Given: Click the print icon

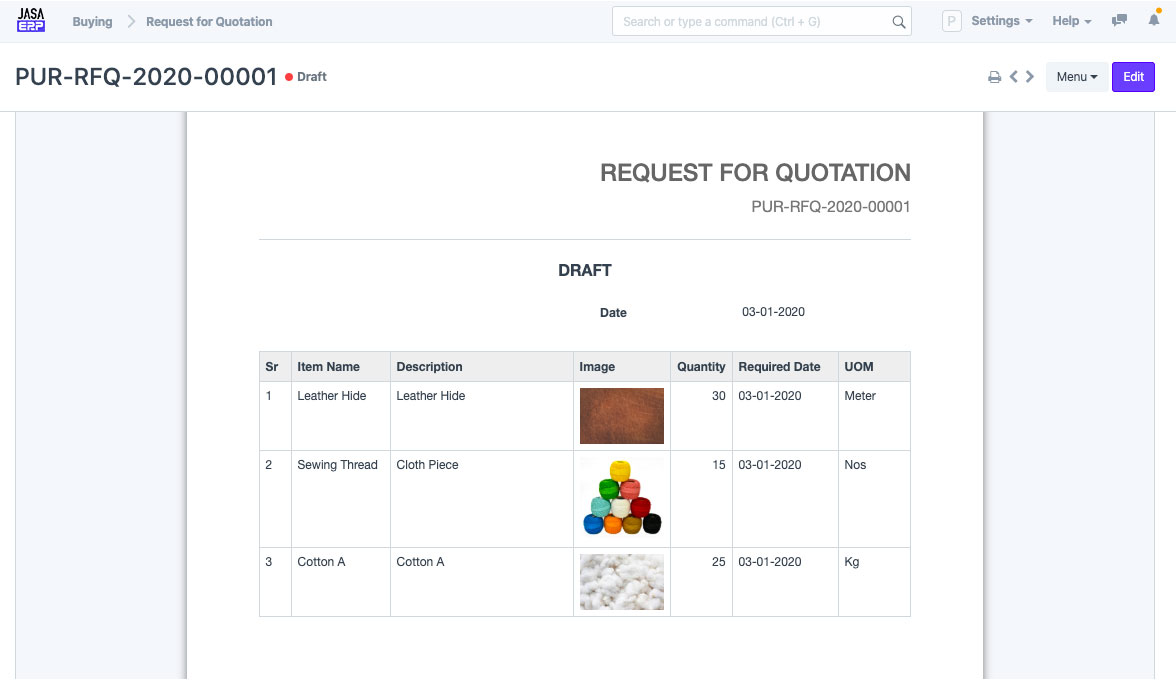Looking at the screenshot, I should (994, 77).
